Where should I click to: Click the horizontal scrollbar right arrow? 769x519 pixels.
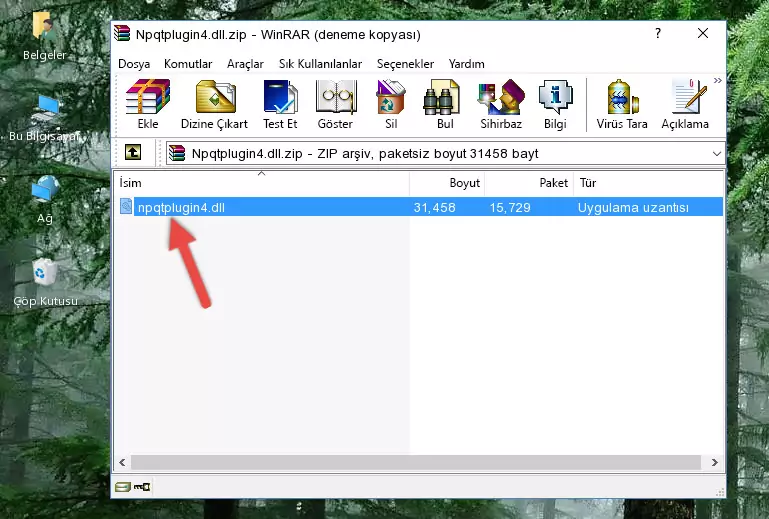[715, 462]
